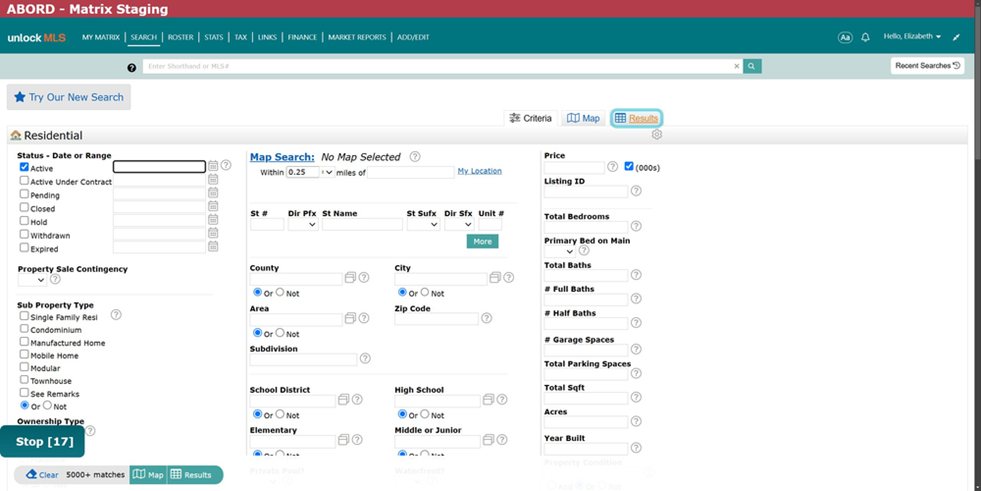The image size is (981, 491).
Task: Click the expand arrows icon beside Hello, Elizabeth
Action: click(956, 38)
